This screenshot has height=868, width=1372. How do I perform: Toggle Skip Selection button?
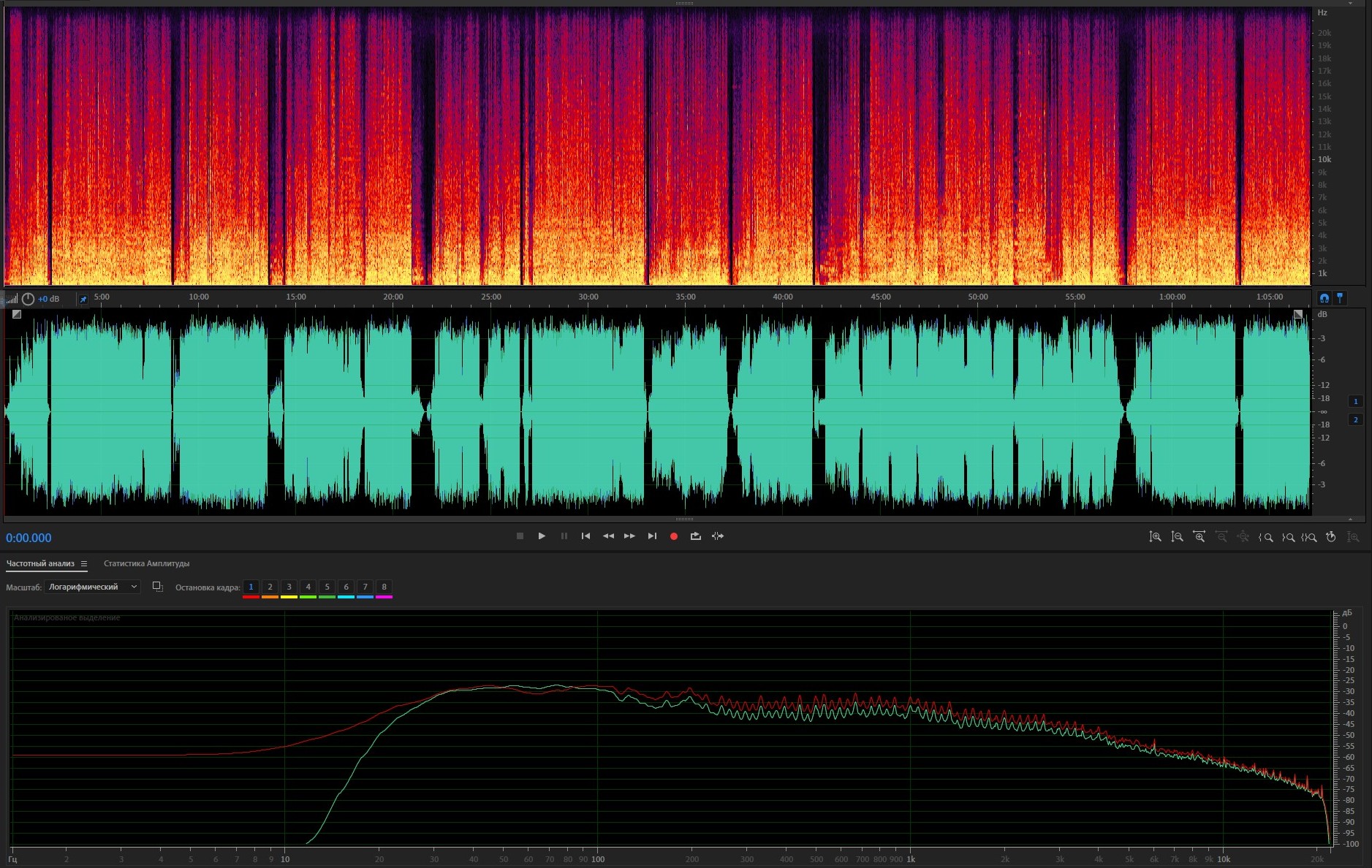[x=718, y=536]
